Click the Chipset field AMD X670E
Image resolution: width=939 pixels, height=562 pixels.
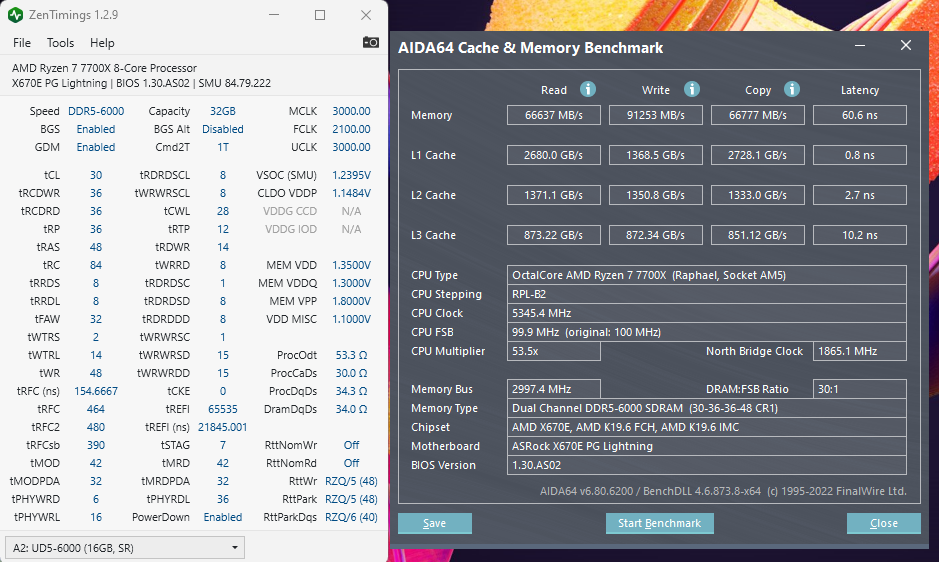pyautogui.click(x=707, y=427)
